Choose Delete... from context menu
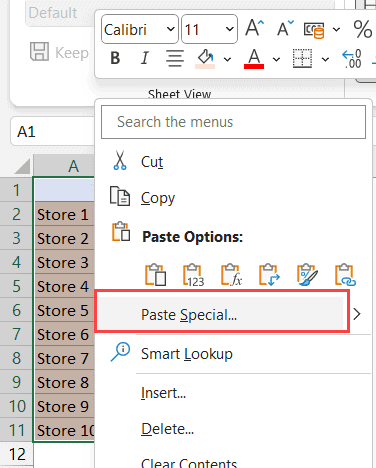376x468 pixels. [233, 429]
